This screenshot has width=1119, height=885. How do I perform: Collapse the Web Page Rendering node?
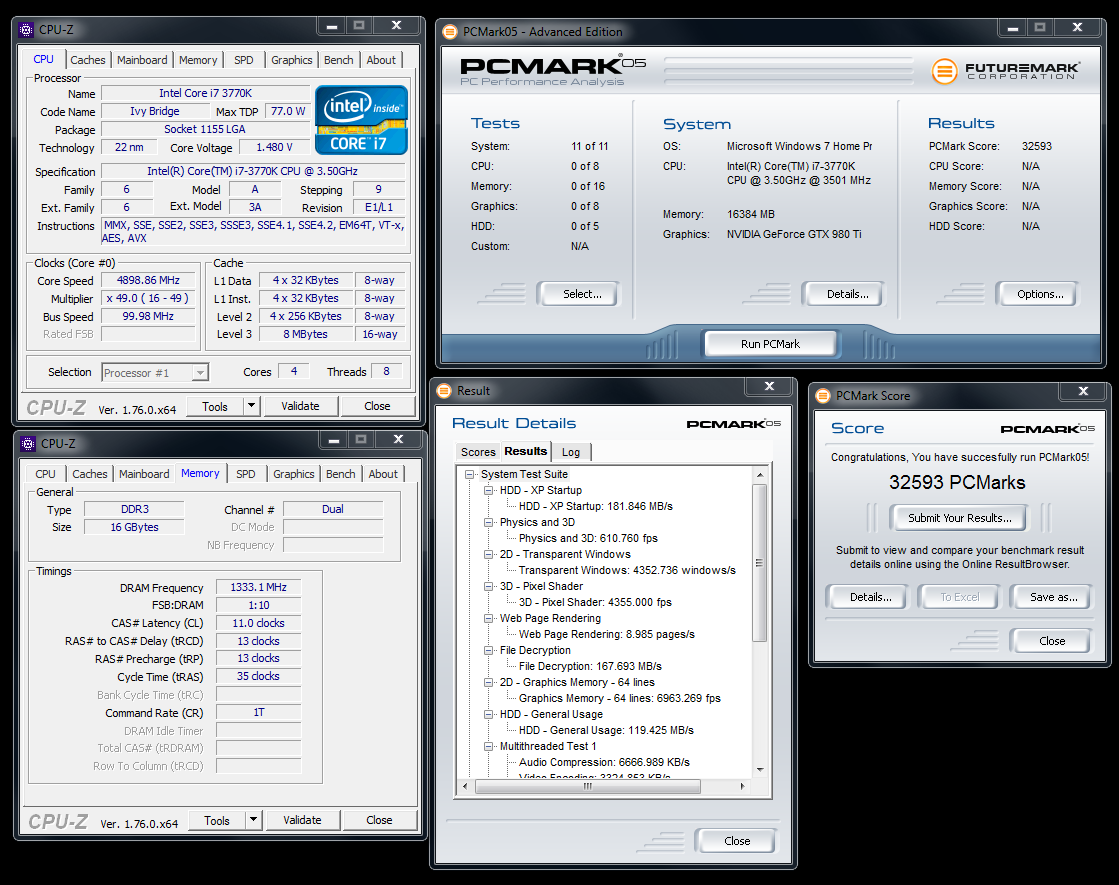[x=489, y=618]
